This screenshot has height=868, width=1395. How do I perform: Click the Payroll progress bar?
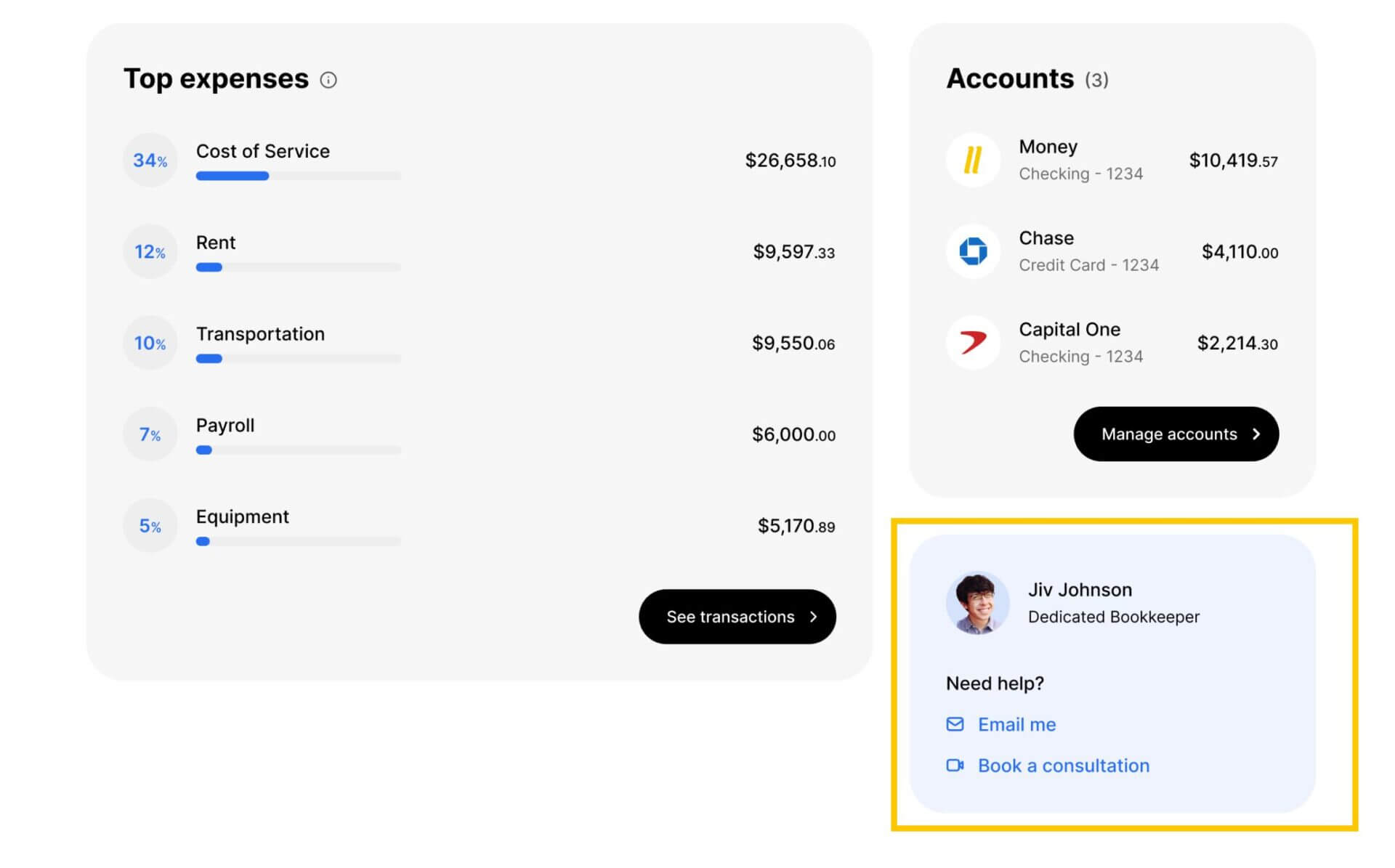coord(299,450)
